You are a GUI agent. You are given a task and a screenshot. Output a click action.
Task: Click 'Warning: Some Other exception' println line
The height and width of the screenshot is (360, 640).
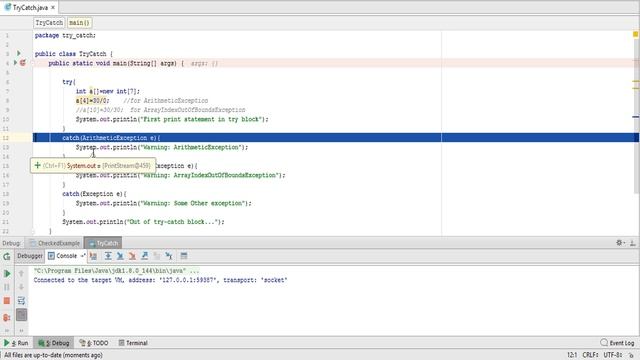click(x=164, y=203)
